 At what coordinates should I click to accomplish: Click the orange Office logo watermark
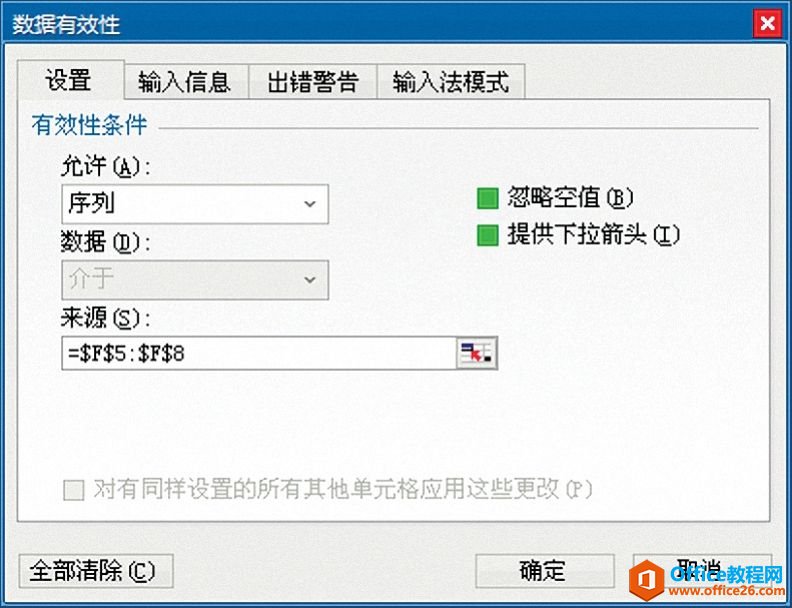click(646, 579)
